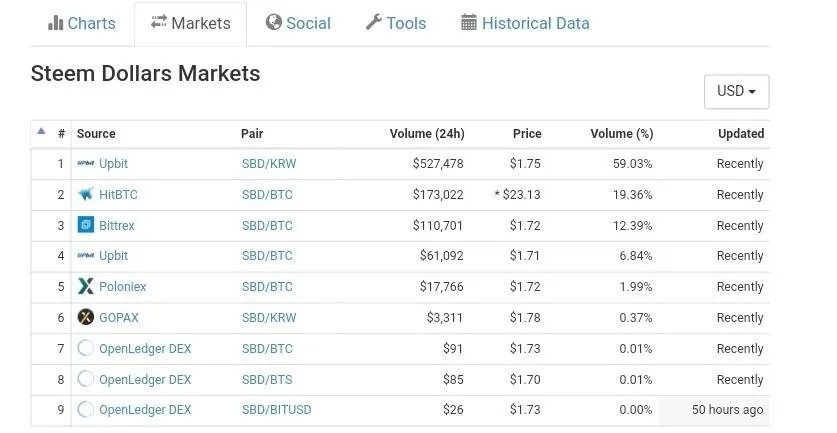Sort table by Volume (24h) column

pos(427,133)
